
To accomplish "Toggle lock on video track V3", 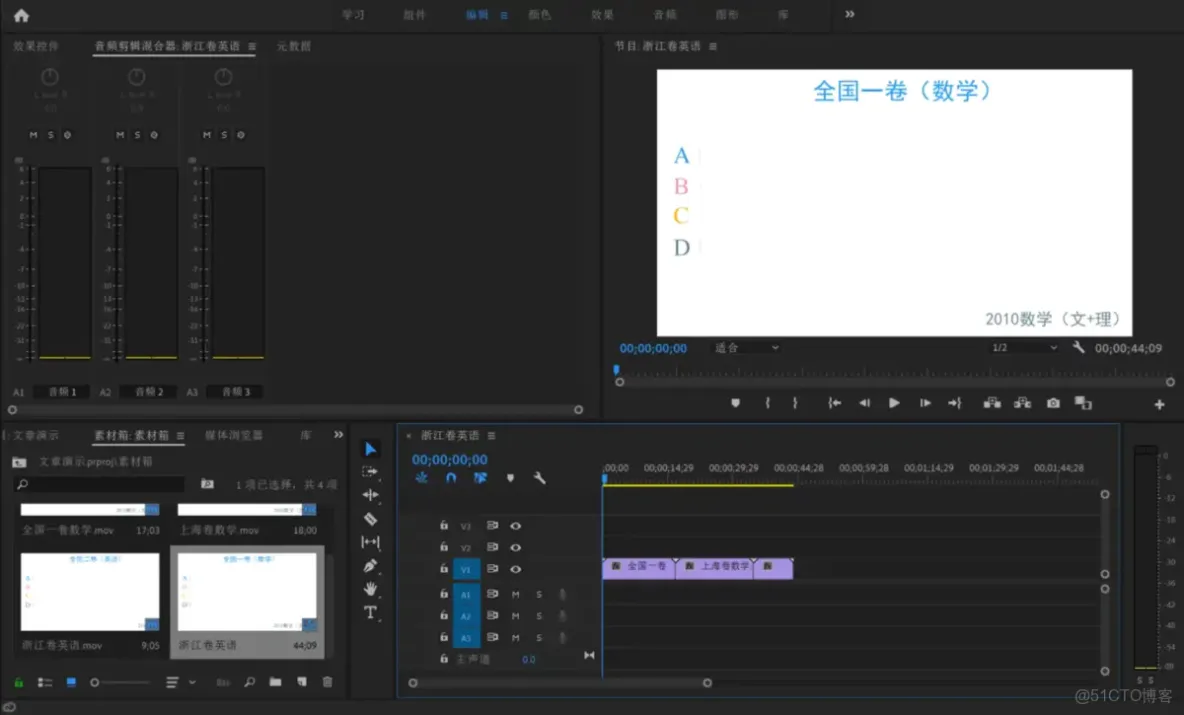I will tap(444, 525).
